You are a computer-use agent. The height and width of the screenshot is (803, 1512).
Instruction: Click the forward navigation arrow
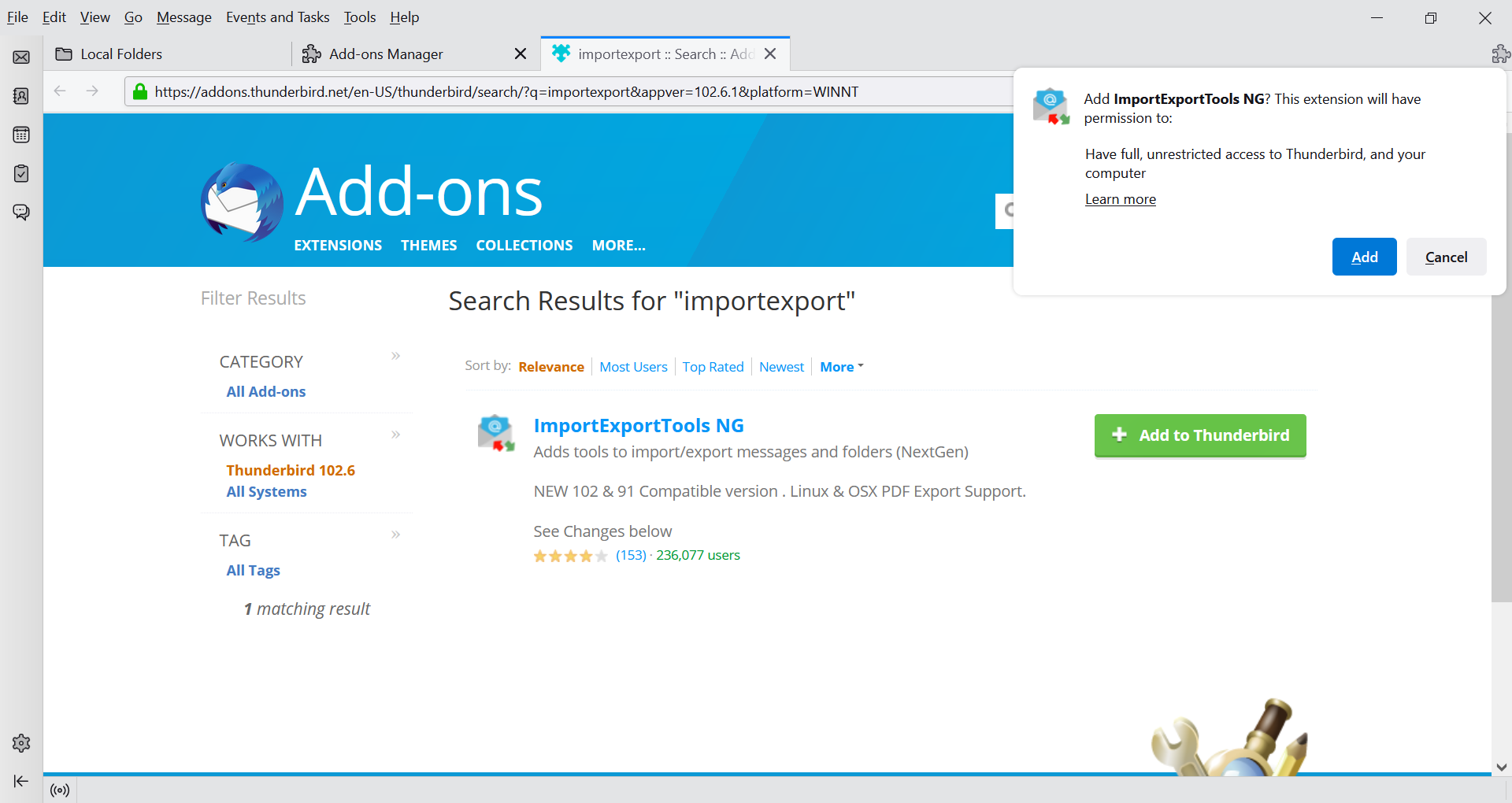(x=92, y=91)
